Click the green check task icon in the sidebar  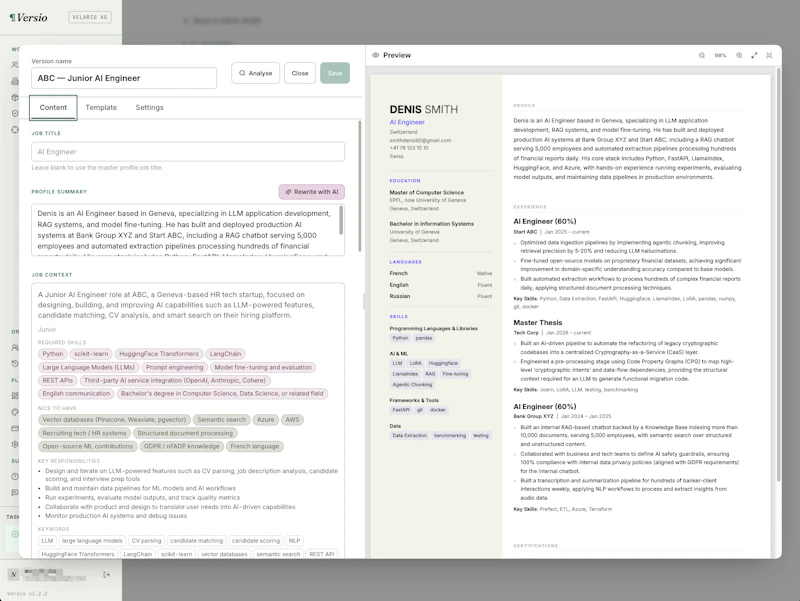(15, 534)
